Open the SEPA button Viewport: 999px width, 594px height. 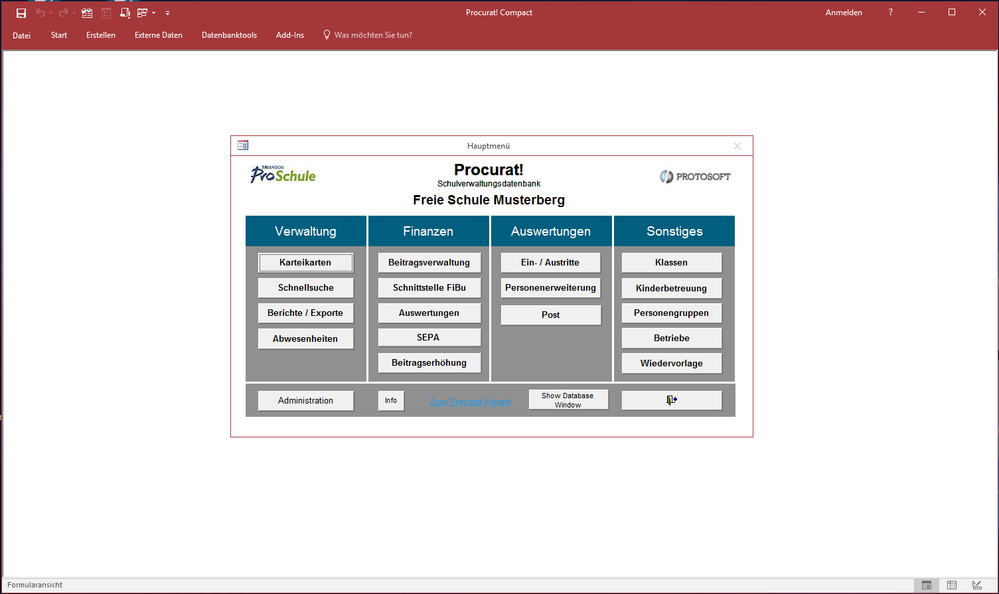pos(429,338)
